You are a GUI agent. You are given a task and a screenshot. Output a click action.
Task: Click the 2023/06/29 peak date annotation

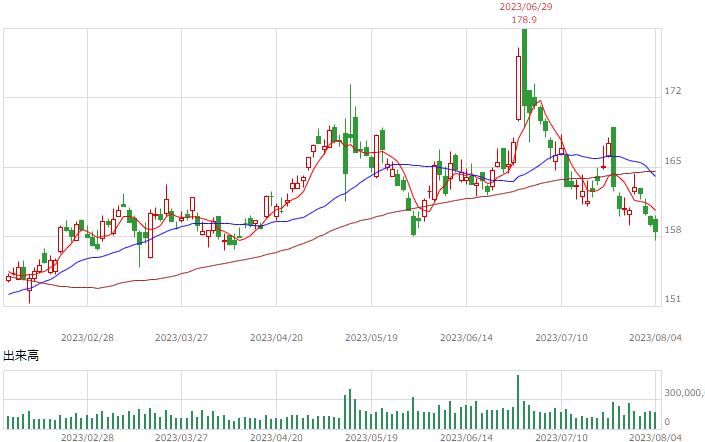[526, 7]
